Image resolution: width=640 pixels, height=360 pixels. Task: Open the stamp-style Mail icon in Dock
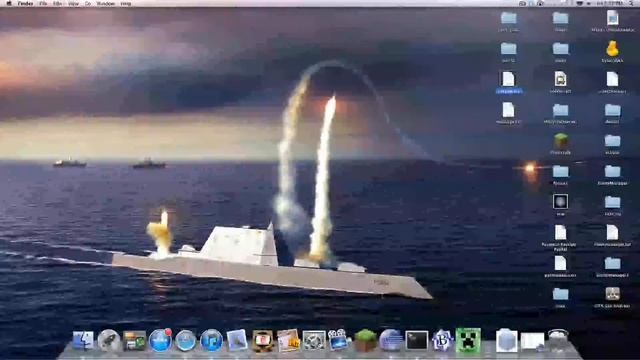coord(237,340)
